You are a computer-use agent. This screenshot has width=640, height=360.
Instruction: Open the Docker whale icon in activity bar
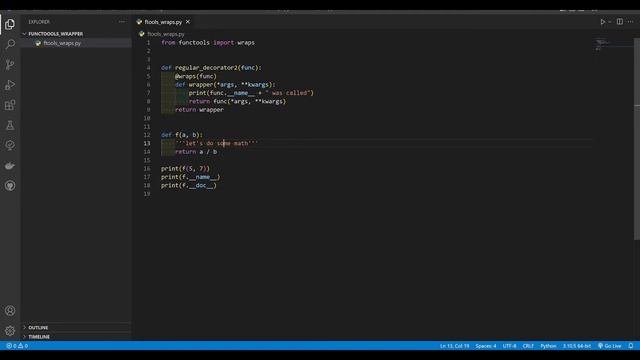pos(10,166)
